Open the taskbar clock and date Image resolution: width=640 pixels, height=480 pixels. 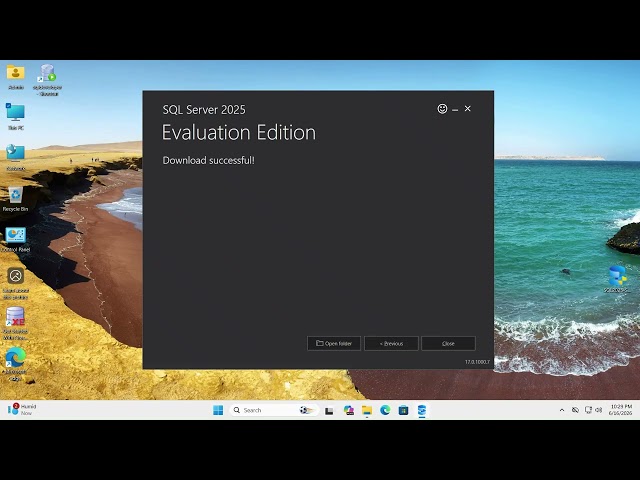[x=620, y=410]
